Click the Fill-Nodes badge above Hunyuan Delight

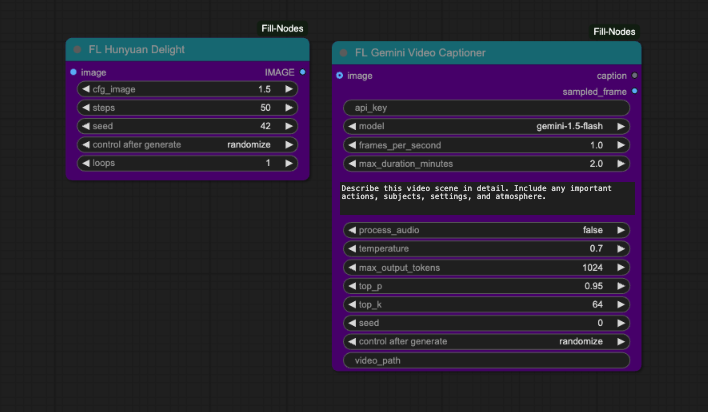click(282, 28)
